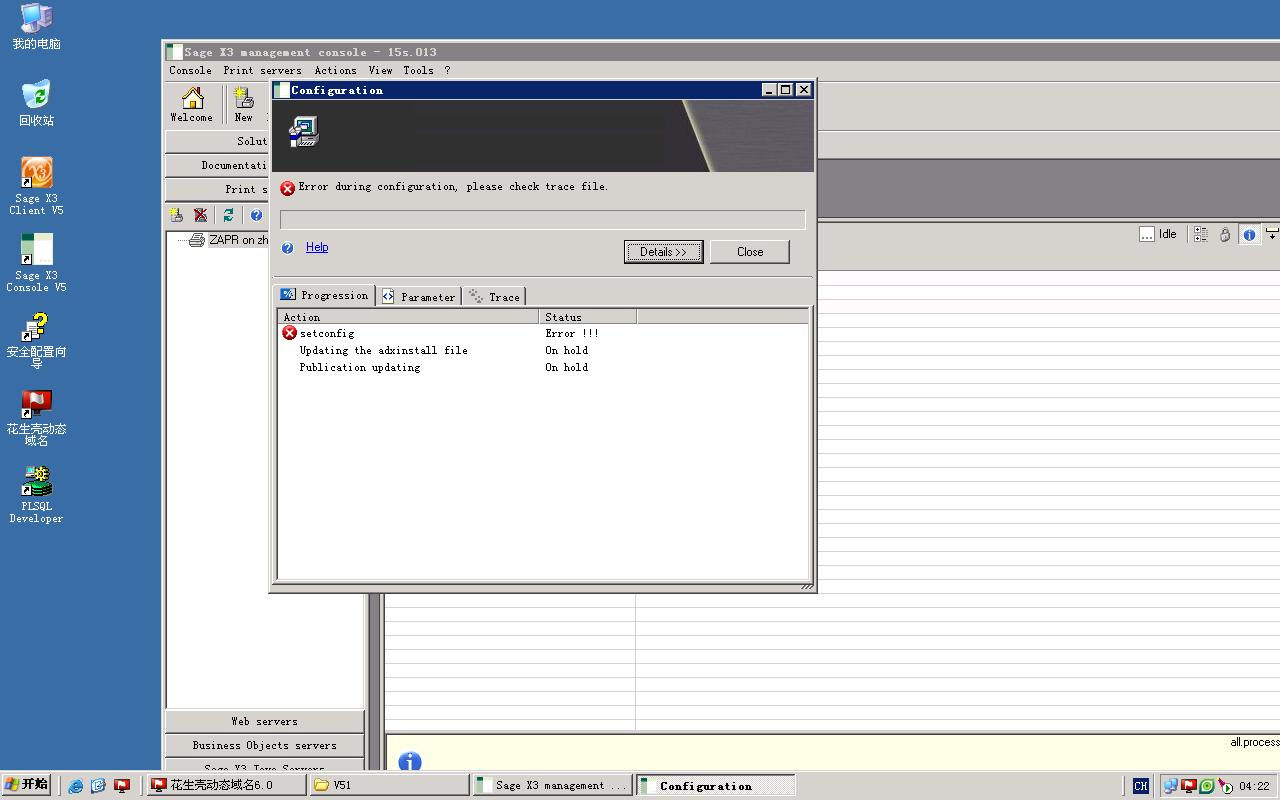Image resolution: width=1280 pixels, height=800 pixels.
Task: Click the green refresh arrows icon
Action: pos(228,215)
